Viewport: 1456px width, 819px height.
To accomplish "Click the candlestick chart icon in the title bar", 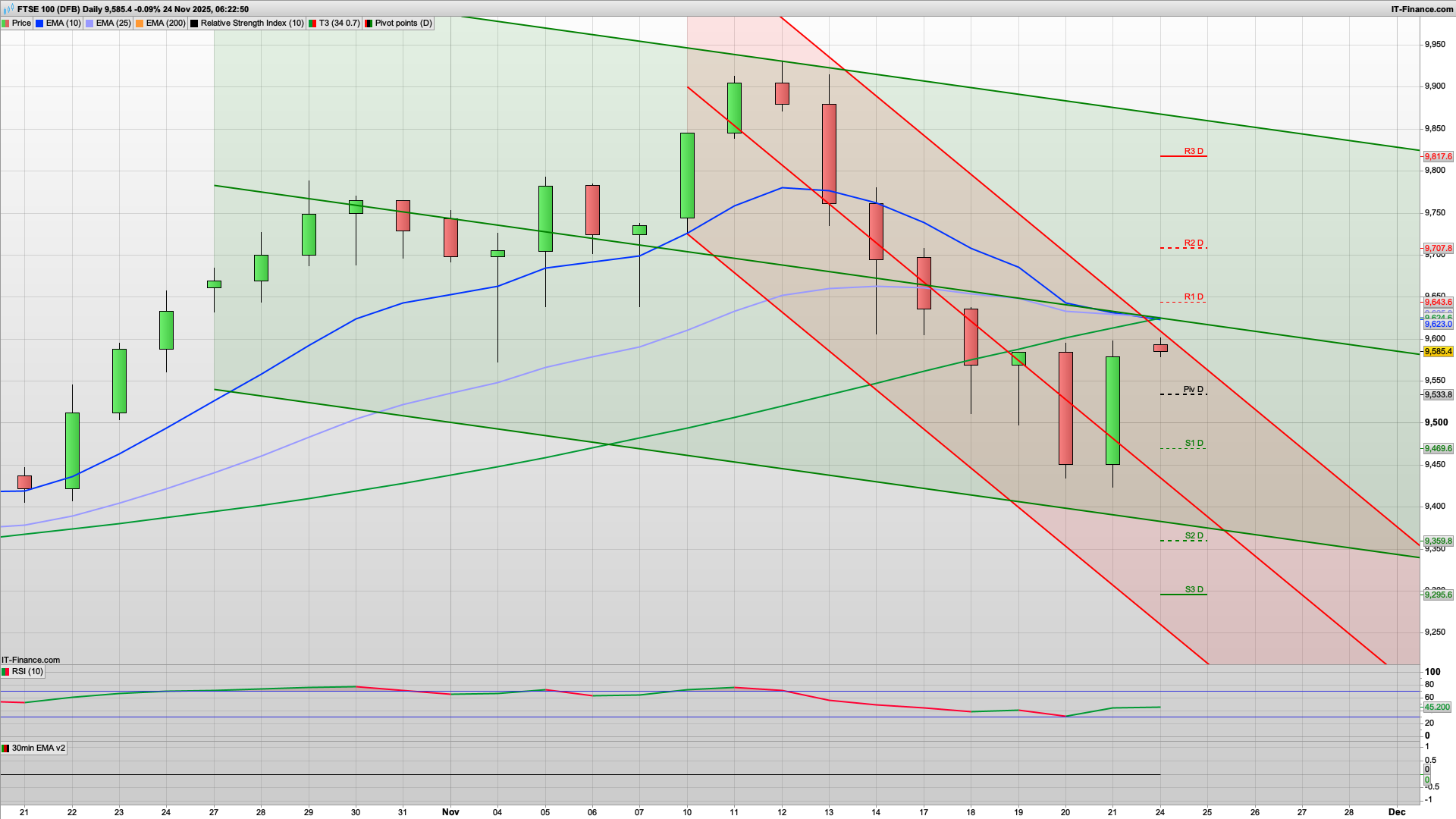I will click(x=8, y=8).
